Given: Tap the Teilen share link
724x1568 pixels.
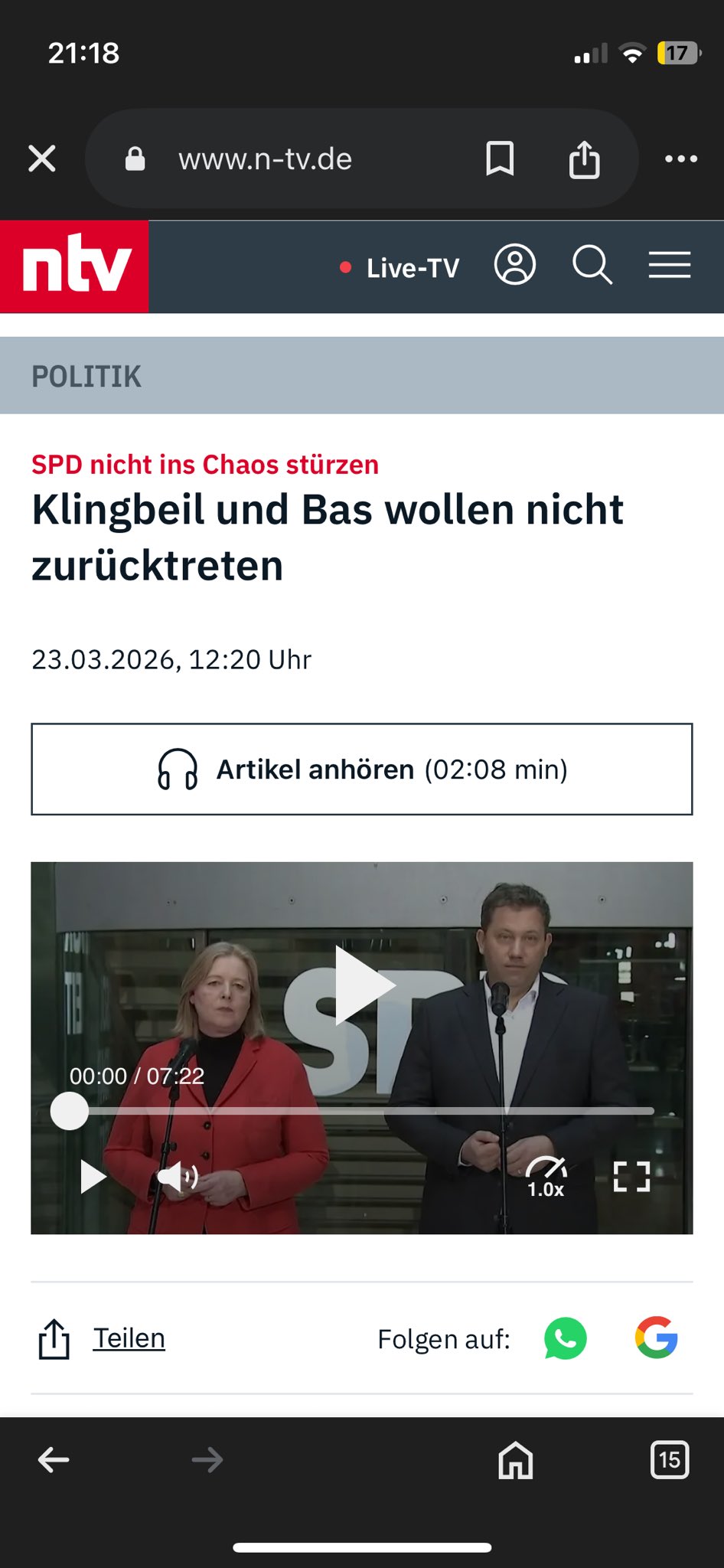Looking at the screenshot, I should pyautogui.click(x=129, y=1338).
